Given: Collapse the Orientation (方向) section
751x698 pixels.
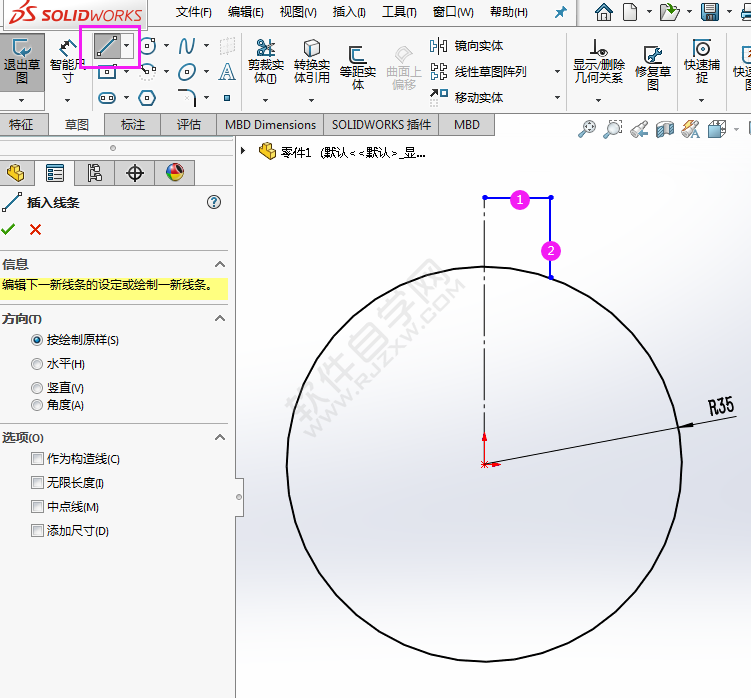Looking at the screenshot, I should (220, 319).
